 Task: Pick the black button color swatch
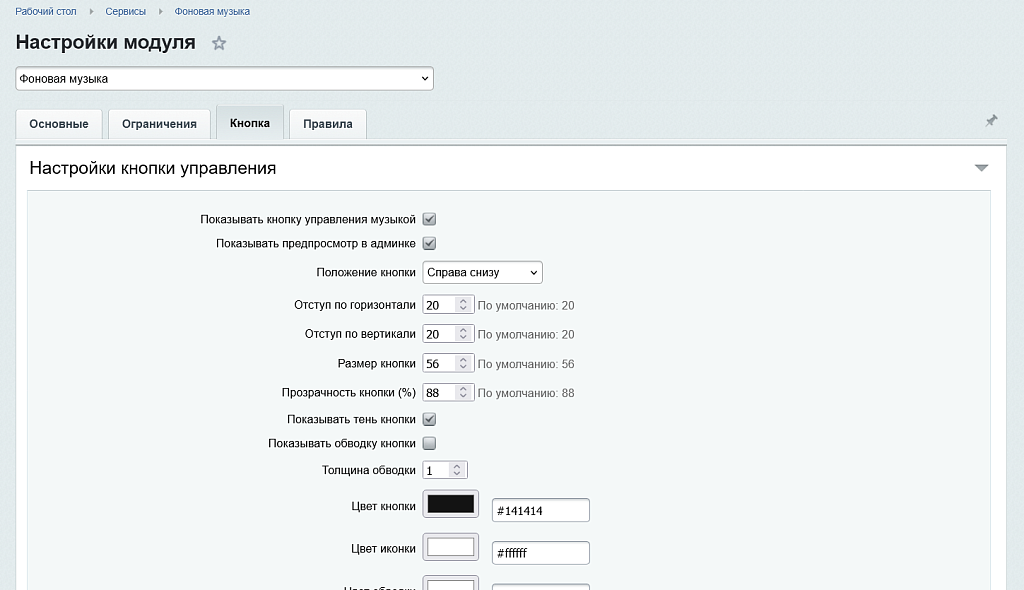pyautogui.click(x=451, y=505)
